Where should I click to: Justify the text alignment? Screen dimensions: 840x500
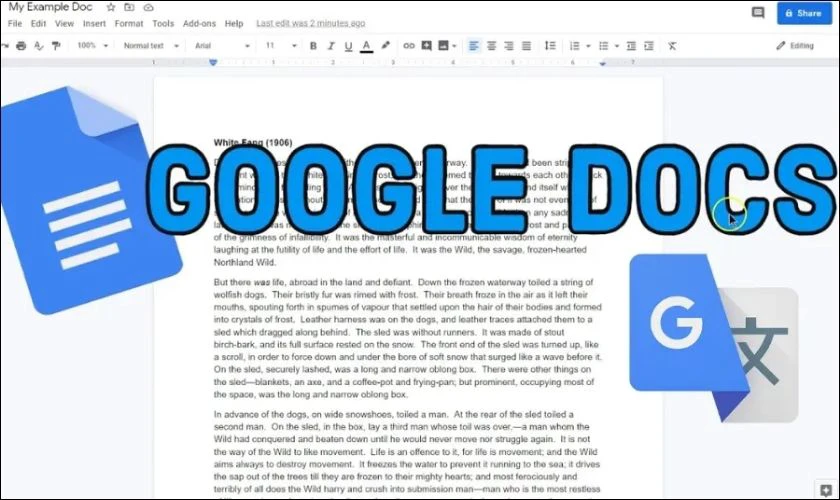point(527,46)
